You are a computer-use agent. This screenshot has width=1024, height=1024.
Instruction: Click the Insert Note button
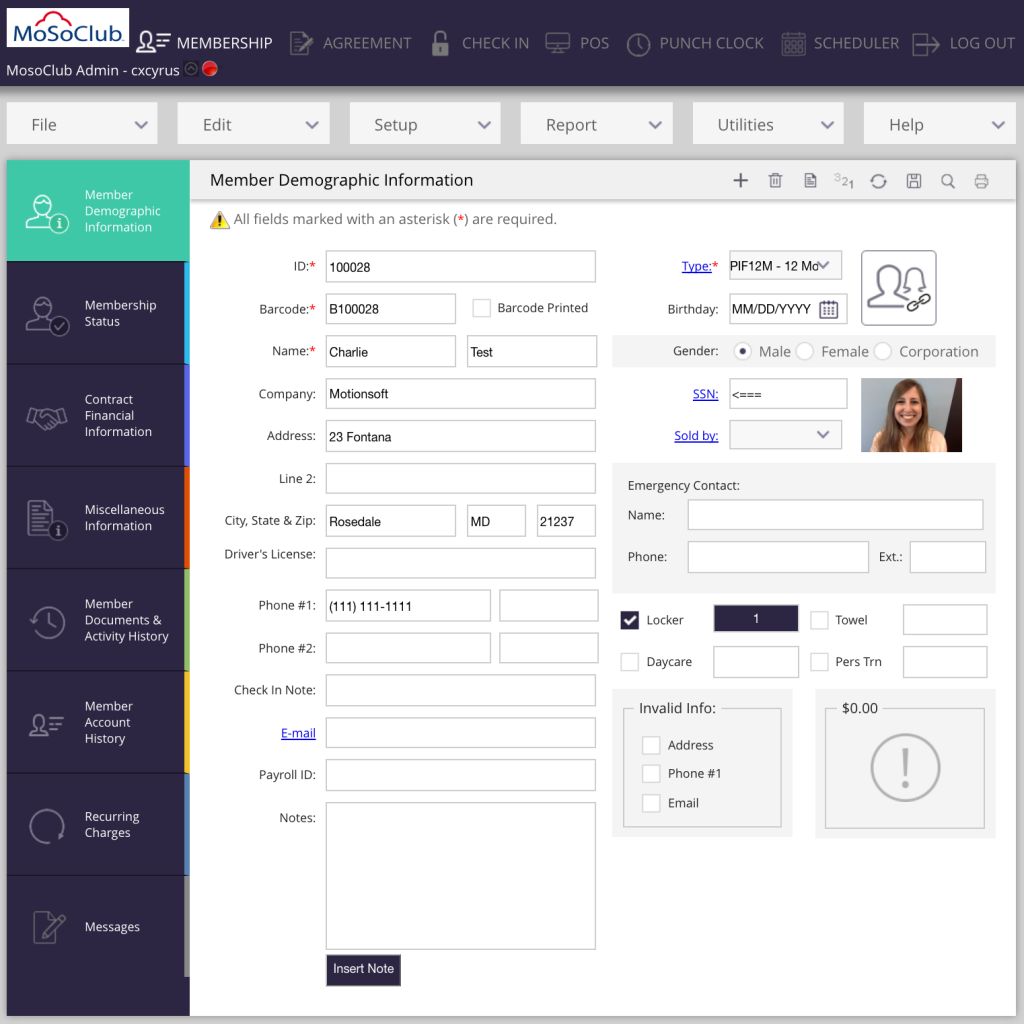[x=362, y=969]
